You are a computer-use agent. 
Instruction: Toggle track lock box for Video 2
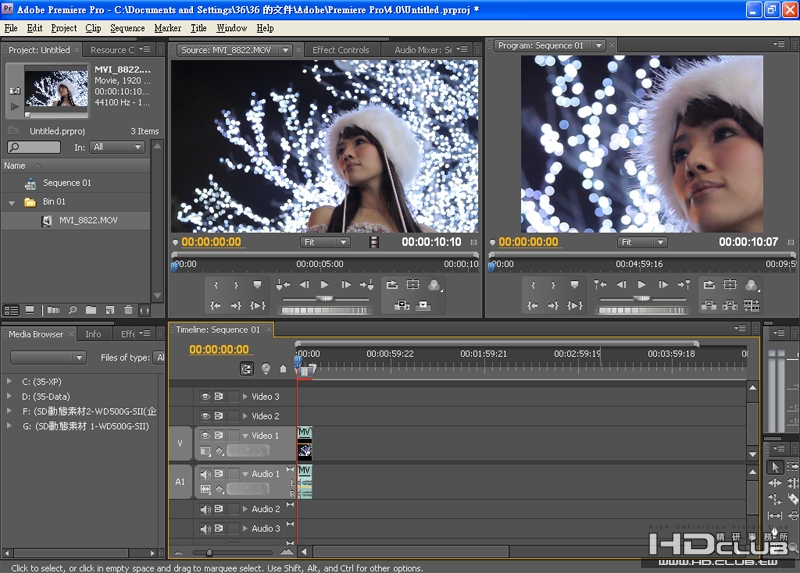tap(233, 416)
